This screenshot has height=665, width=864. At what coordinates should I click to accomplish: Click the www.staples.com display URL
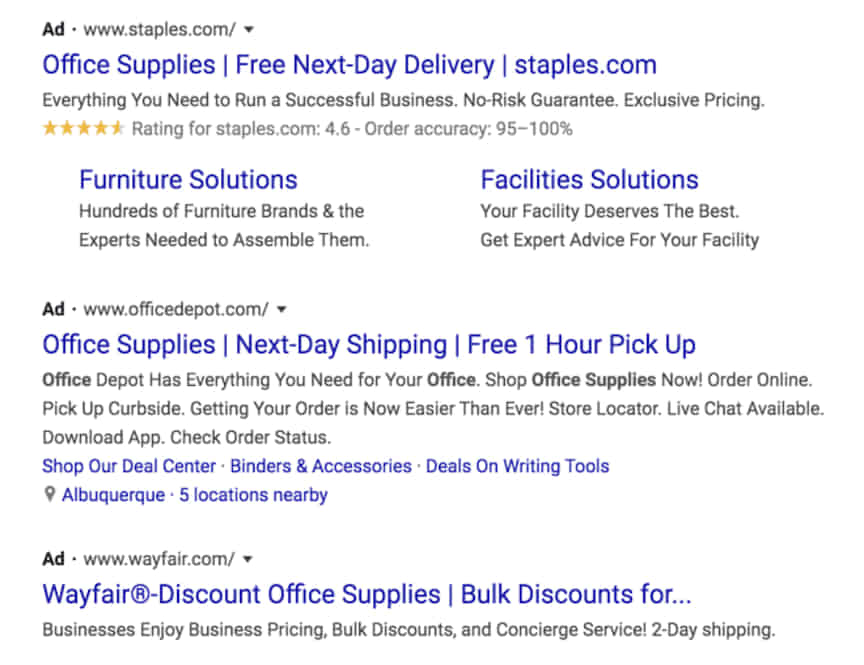pyautogui.click(x=159, y=30)
